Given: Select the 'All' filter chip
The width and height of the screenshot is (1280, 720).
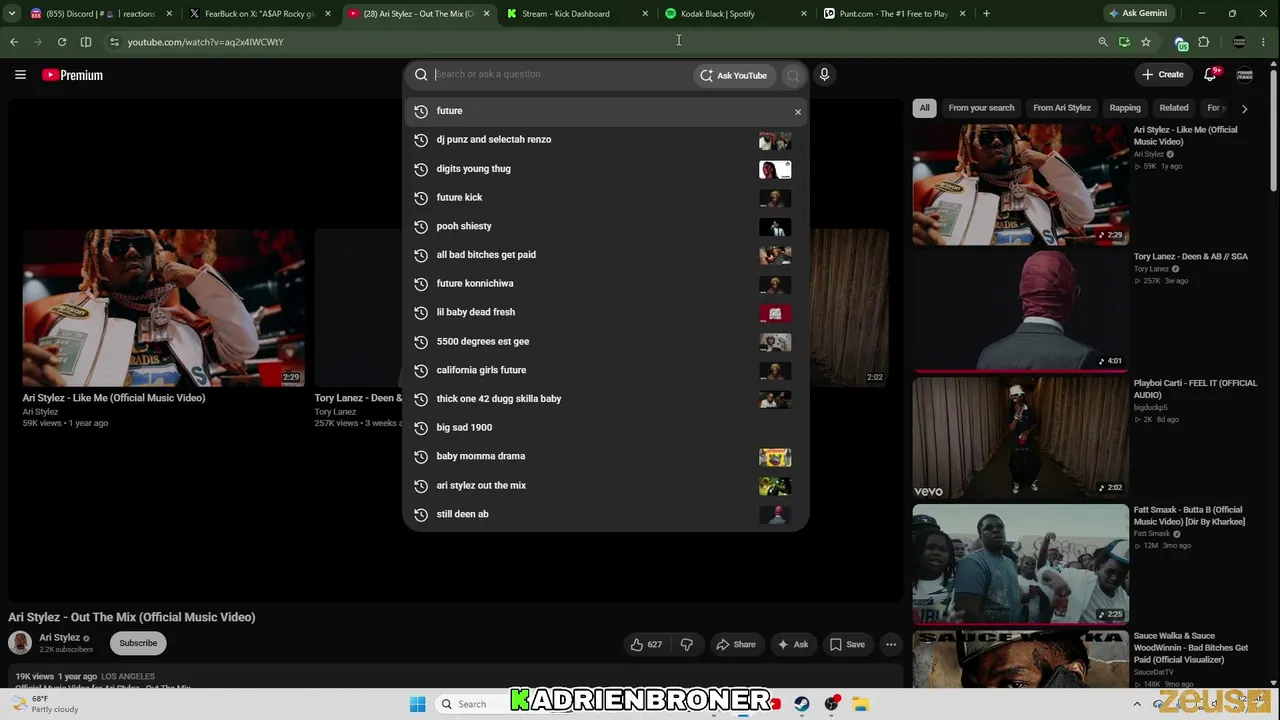Looking at the screenshot, I should click(x=925, y=108).
